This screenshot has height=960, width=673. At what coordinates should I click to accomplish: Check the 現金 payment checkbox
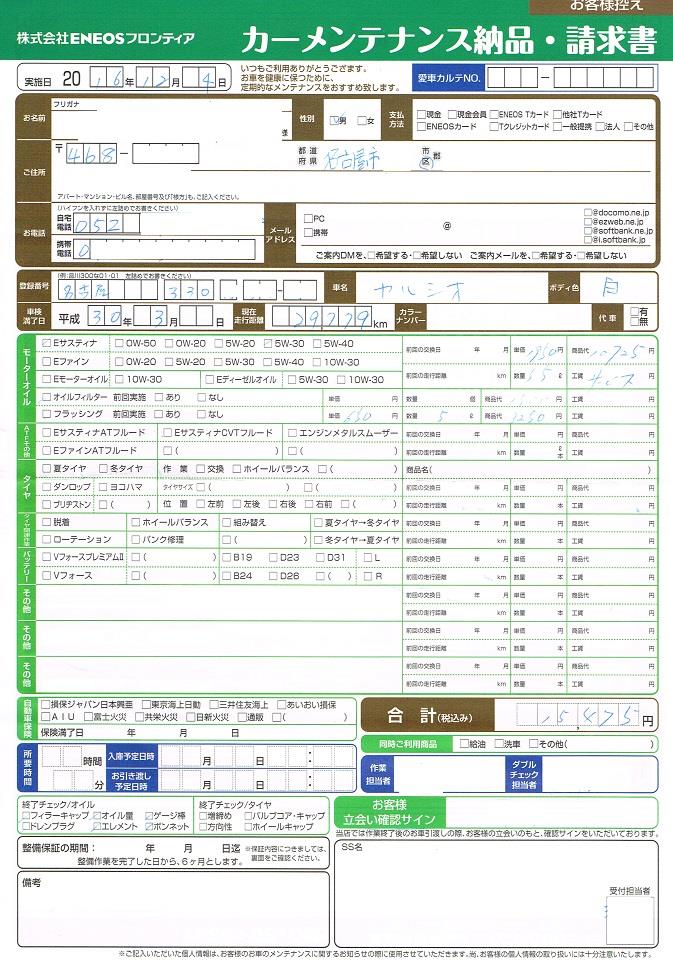click(x=421, y=114)
